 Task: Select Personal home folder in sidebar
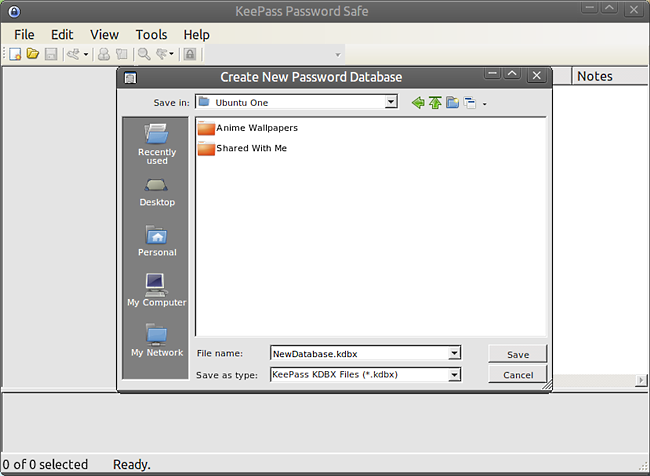click(x=157, y=241)
